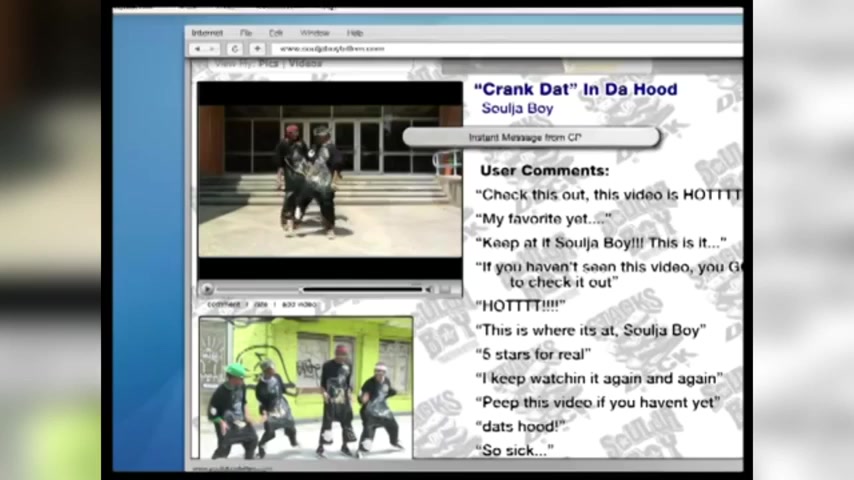The height and width of the screenshot is (480, 854).
Task: Open the Window menu
Action: 315,33
